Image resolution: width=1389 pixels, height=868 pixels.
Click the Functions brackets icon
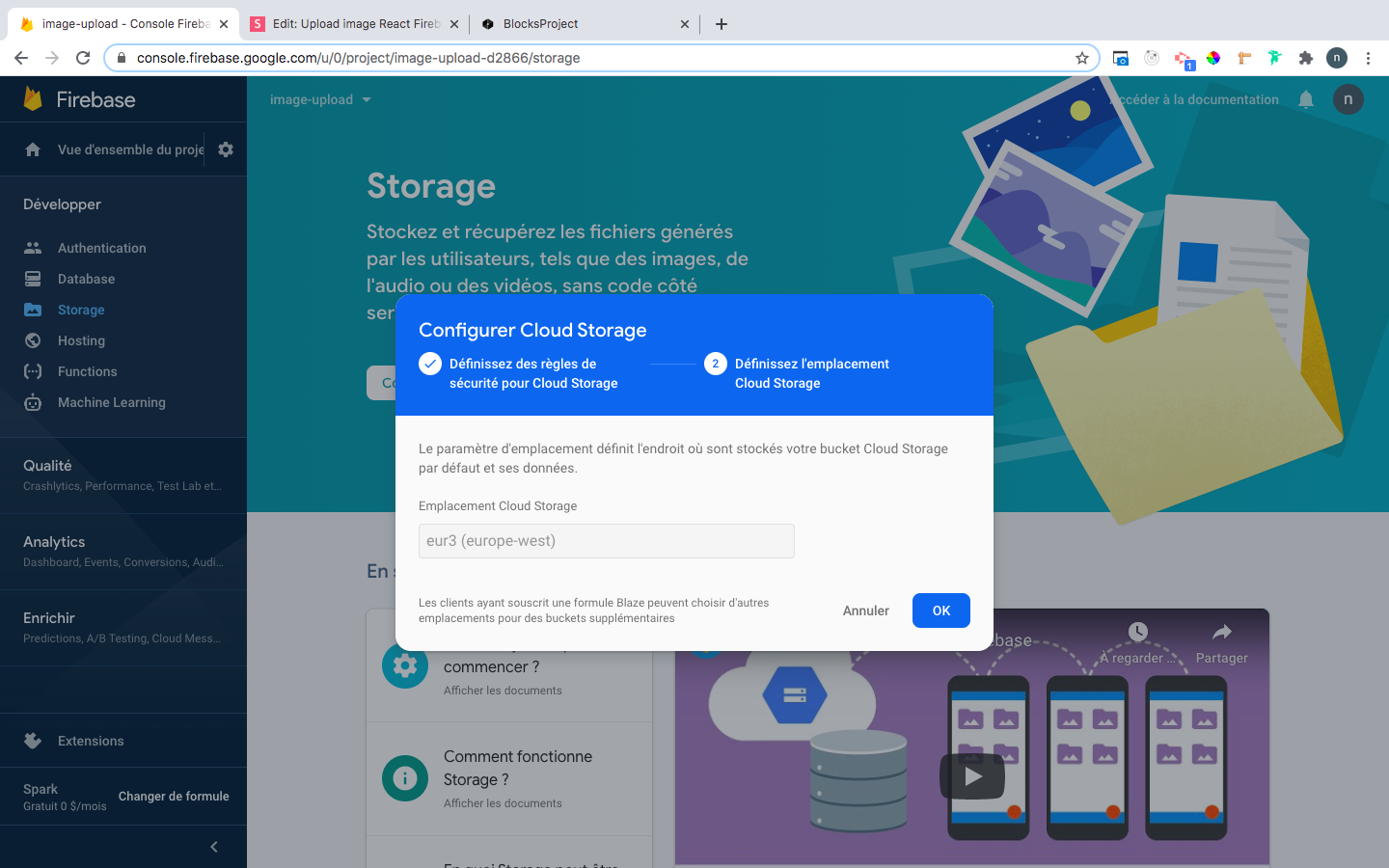point(33,371)
